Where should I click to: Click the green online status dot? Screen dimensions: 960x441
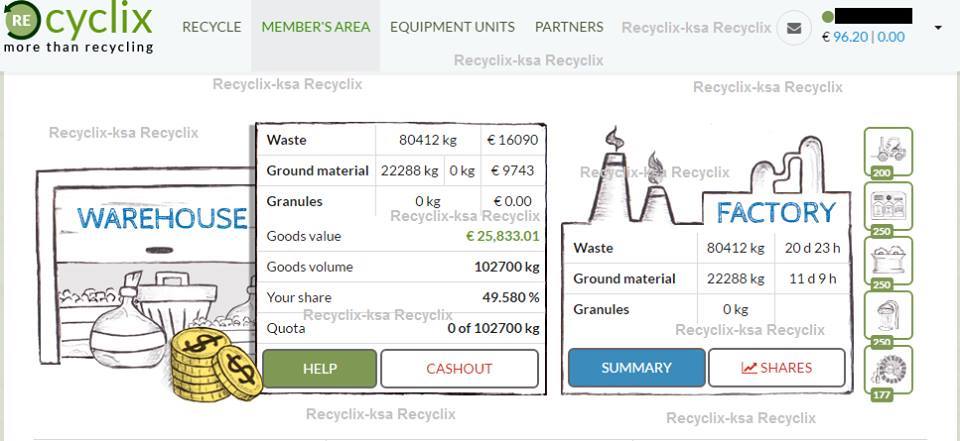point(828,17)
